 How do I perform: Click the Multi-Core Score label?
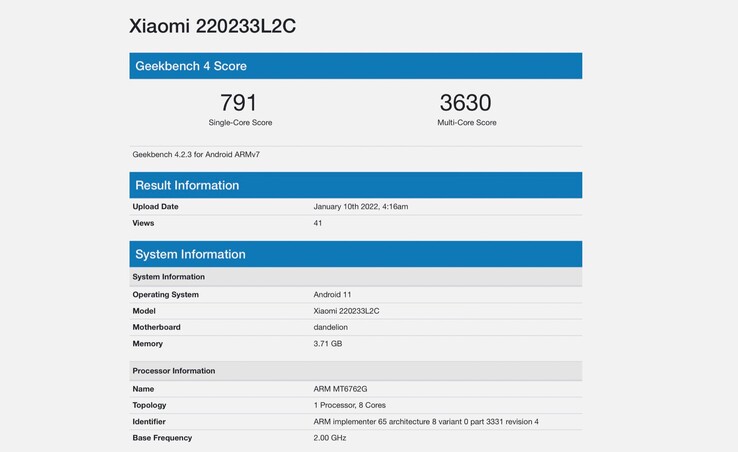pos(467,122)
